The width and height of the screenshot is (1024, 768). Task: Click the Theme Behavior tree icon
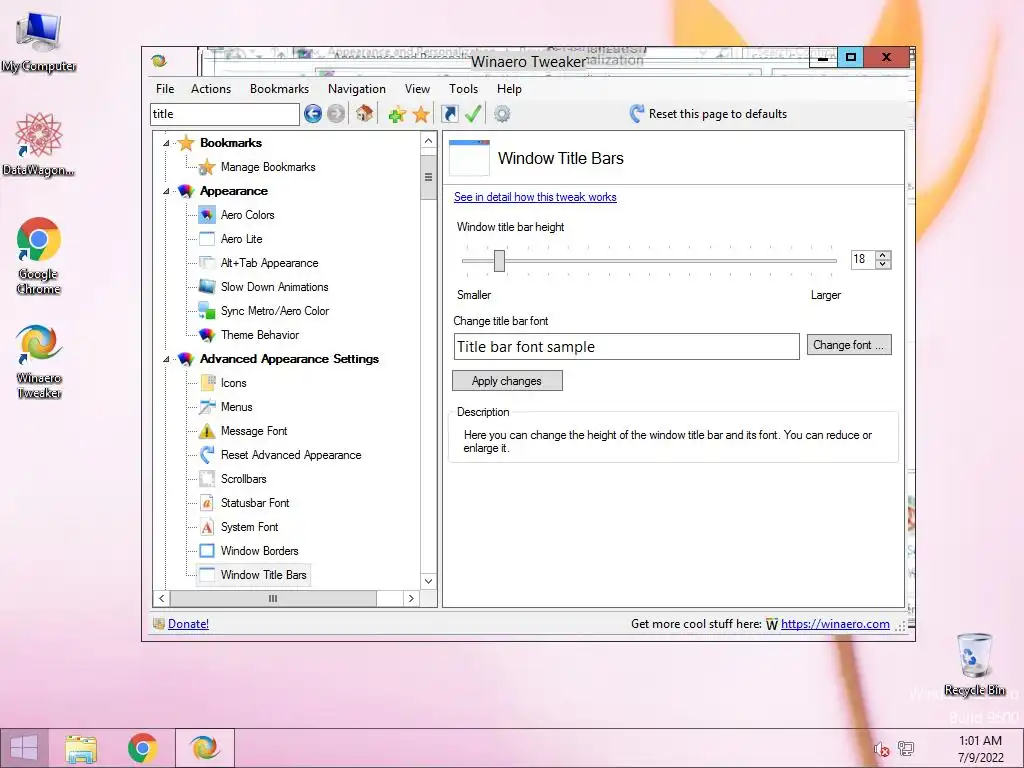pyautogui.click(x=207, y=335)
